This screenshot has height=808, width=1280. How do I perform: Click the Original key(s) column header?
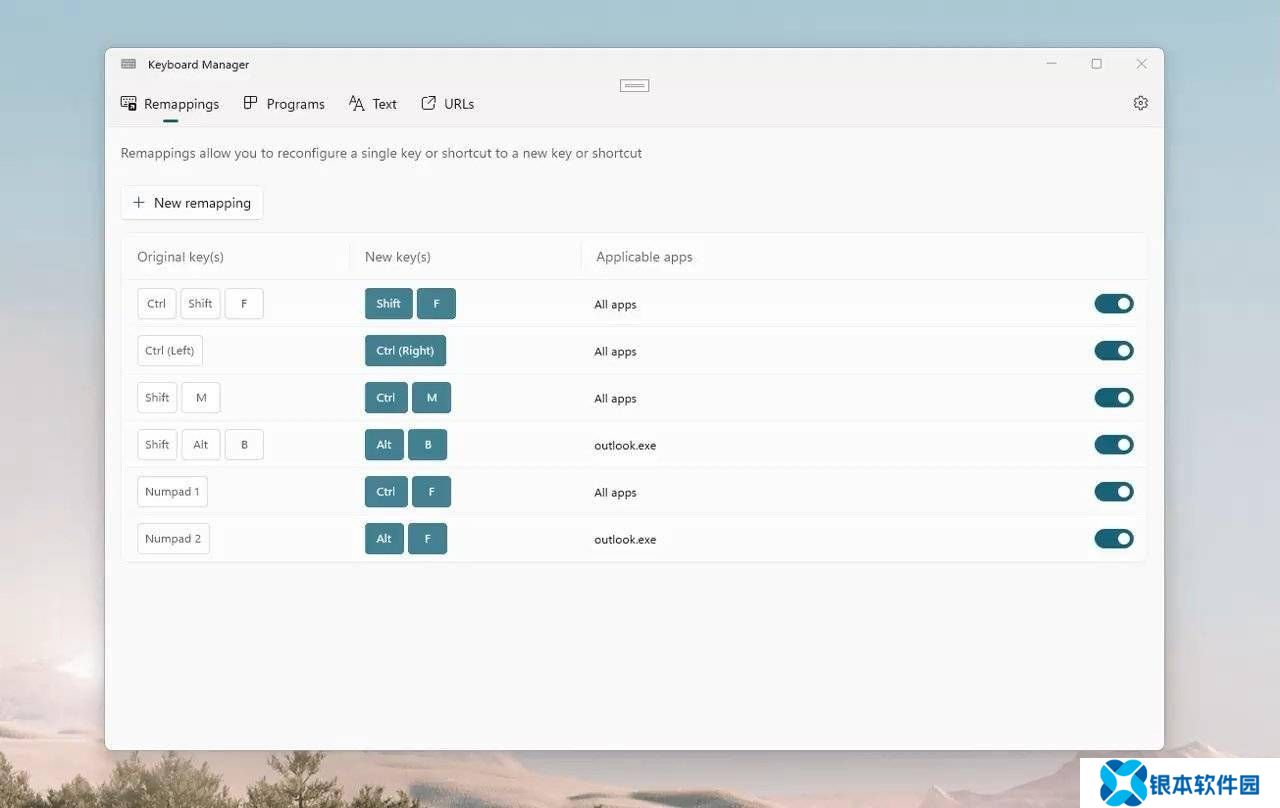pos(180,257)
